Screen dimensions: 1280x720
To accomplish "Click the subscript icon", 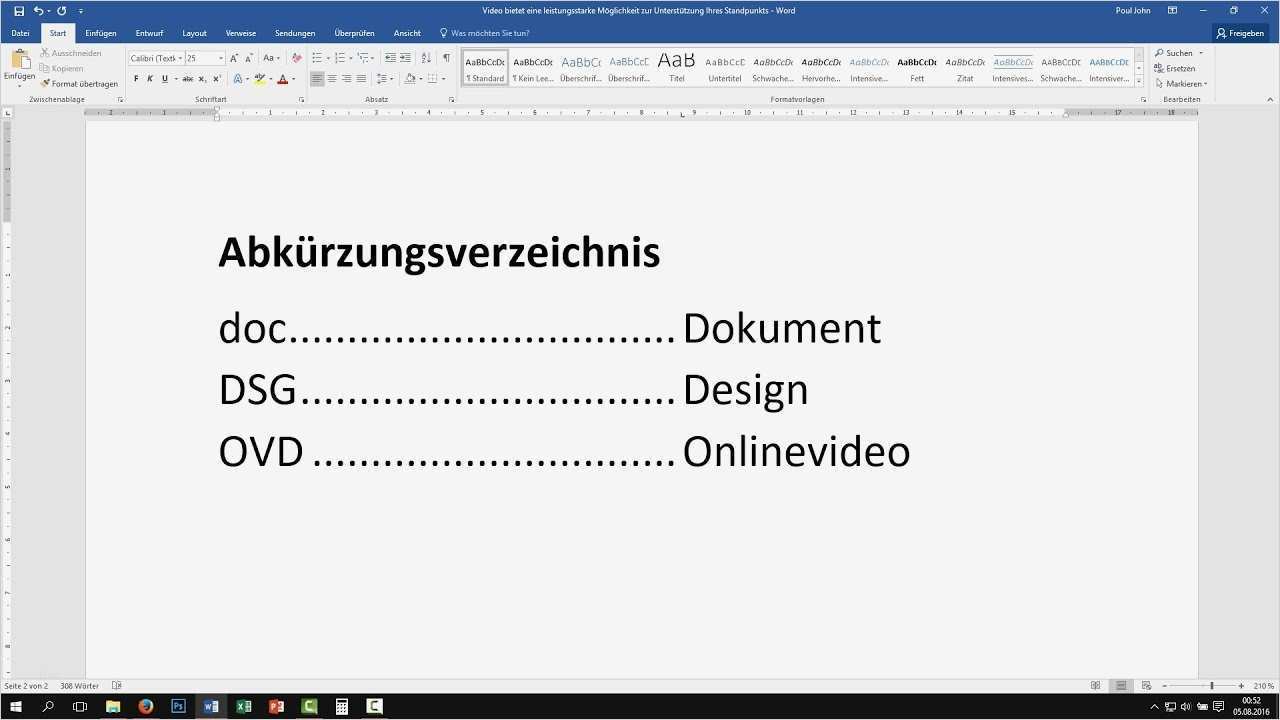I will point(202,78).
